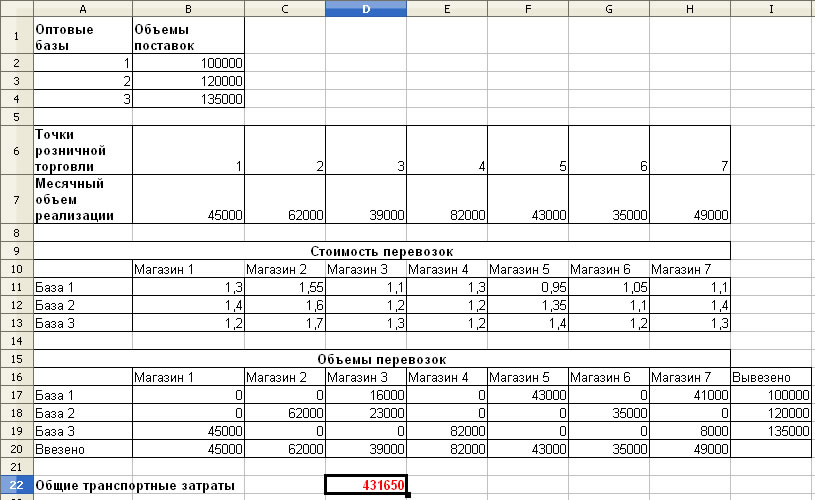Image resolution: width=815 pixels, height=500 pixels.
Task: Click 'Объемы поставок' header cell
Action: pos(188,36)
